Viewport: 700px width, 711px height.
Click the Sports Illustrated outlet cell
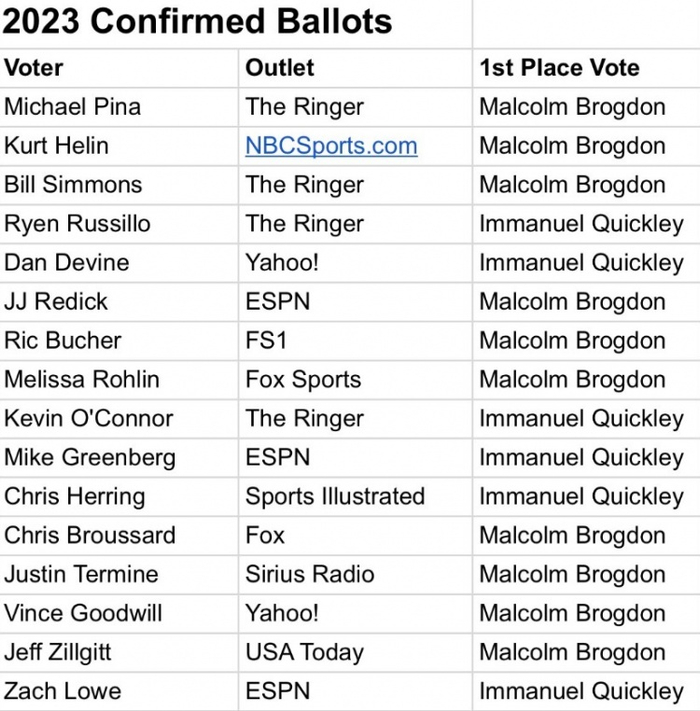tap(335, 497)
